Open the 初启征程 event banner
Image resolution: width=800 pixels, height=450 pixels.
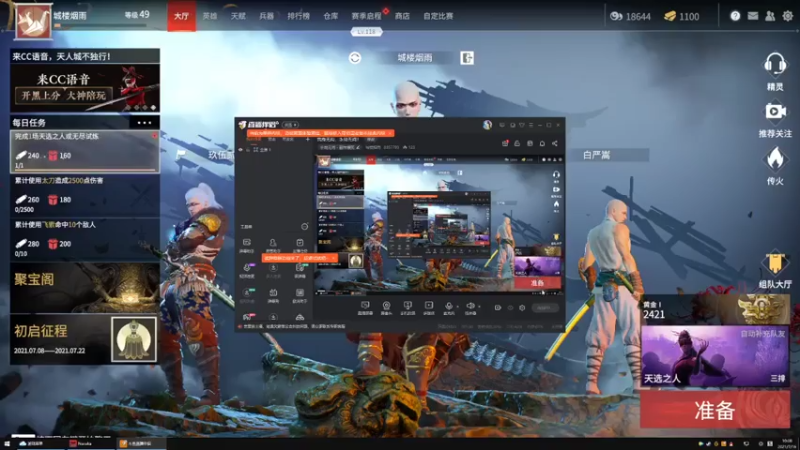(85, 339)
